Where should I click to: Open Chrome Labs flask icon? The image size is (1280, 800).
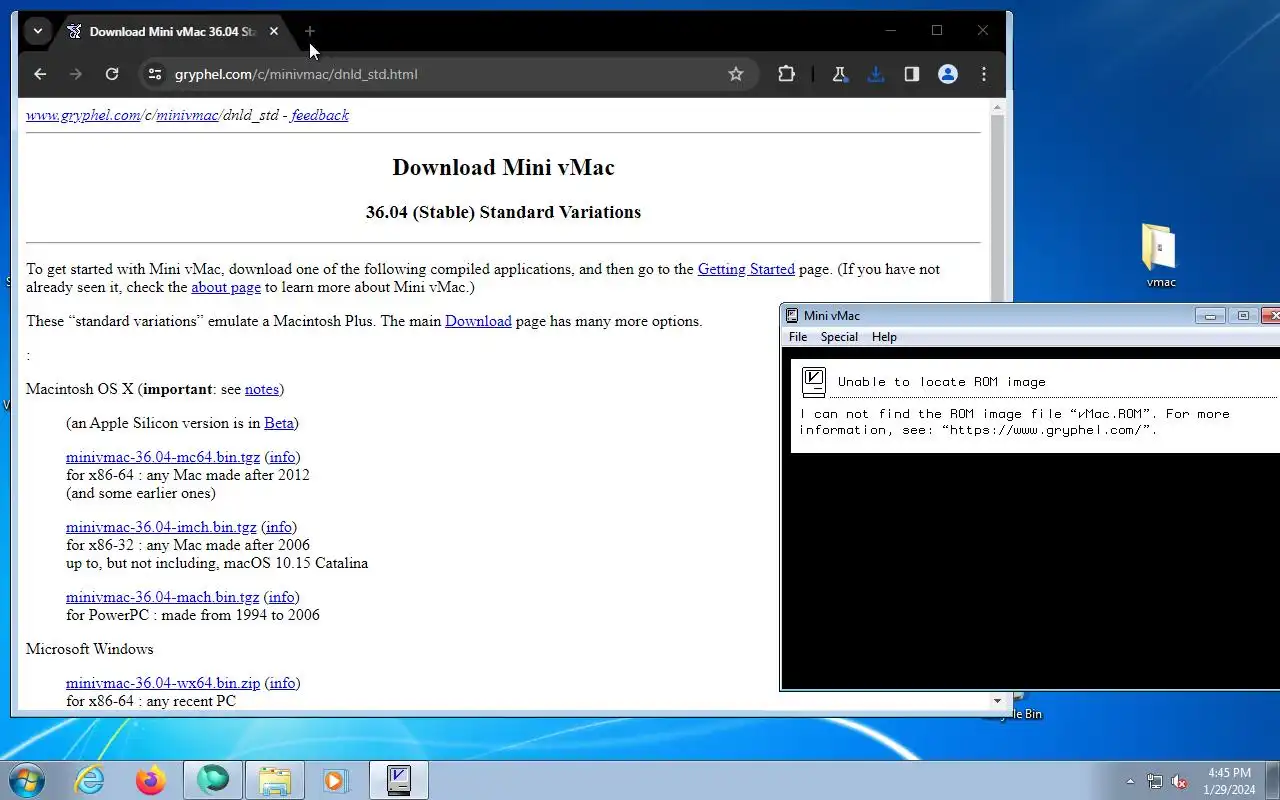pos(840,74)
